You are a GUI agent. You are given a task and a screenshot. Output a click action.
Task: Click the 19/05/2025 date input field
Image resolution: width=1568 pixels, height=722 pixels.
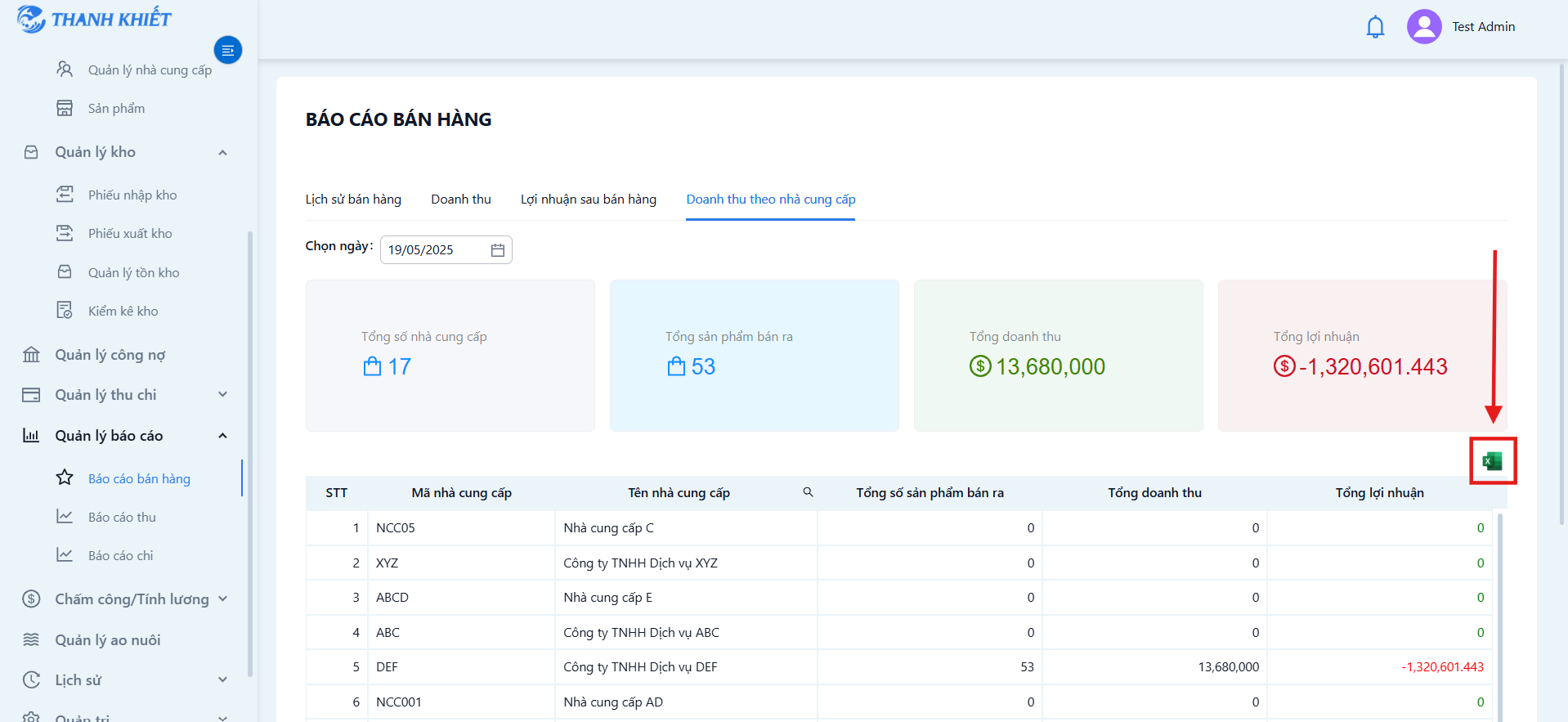pyautogui.click(x=446, y=250)
